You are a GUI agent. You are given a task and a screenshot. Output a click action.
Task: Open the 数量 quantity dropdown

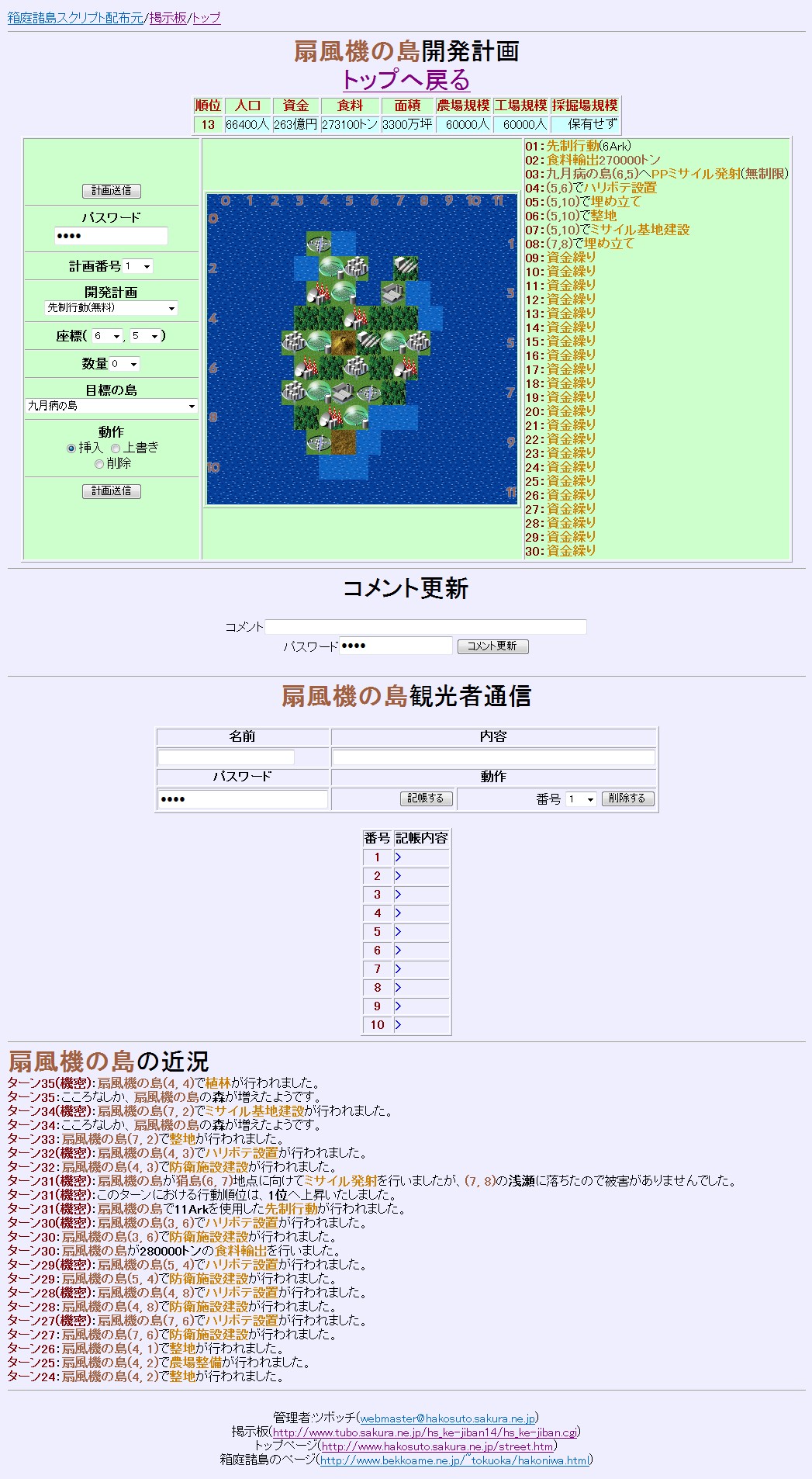124,364
